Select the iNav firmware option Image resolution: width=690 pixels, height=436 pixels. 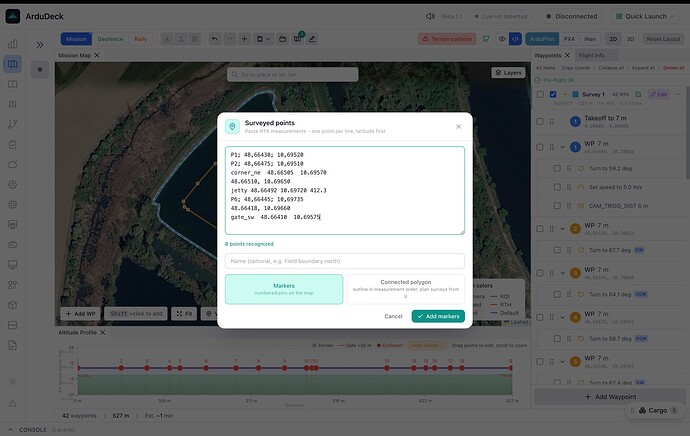click(x=590, y=39)
